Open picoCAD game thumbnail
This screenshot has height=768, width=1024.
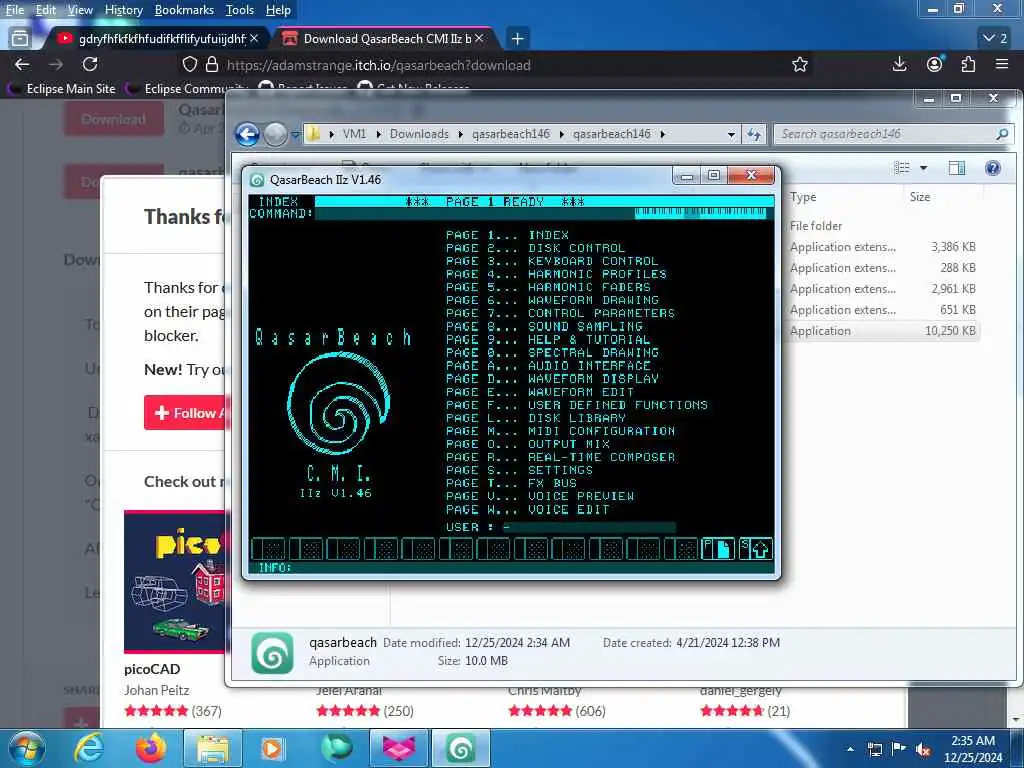tap(175, 581)
